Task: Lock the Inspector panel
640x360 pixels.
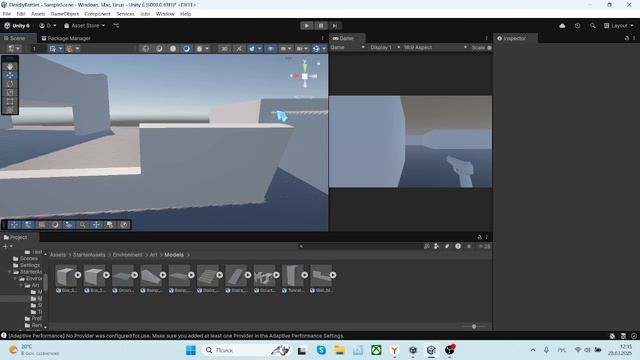Action: pos(627,38)
